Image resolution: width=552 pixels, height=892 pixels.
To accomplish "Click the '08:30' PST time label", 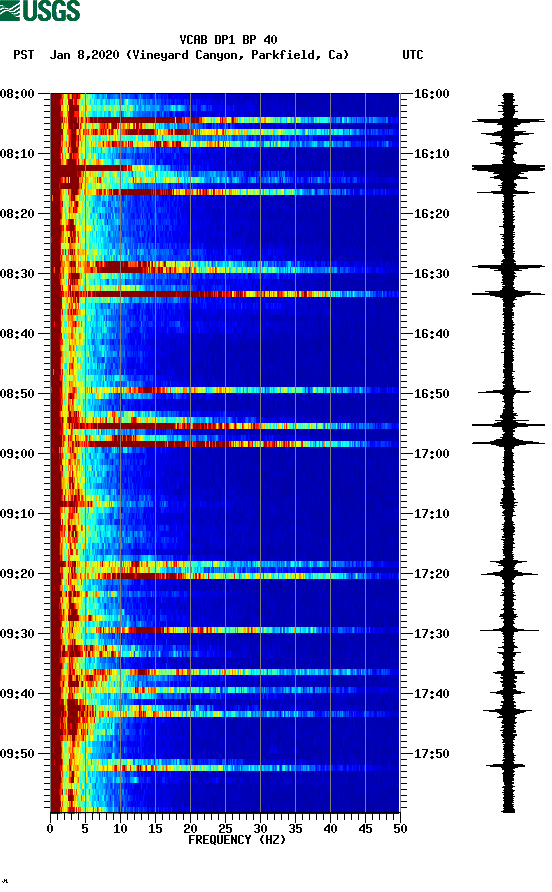I will (17, 274).
